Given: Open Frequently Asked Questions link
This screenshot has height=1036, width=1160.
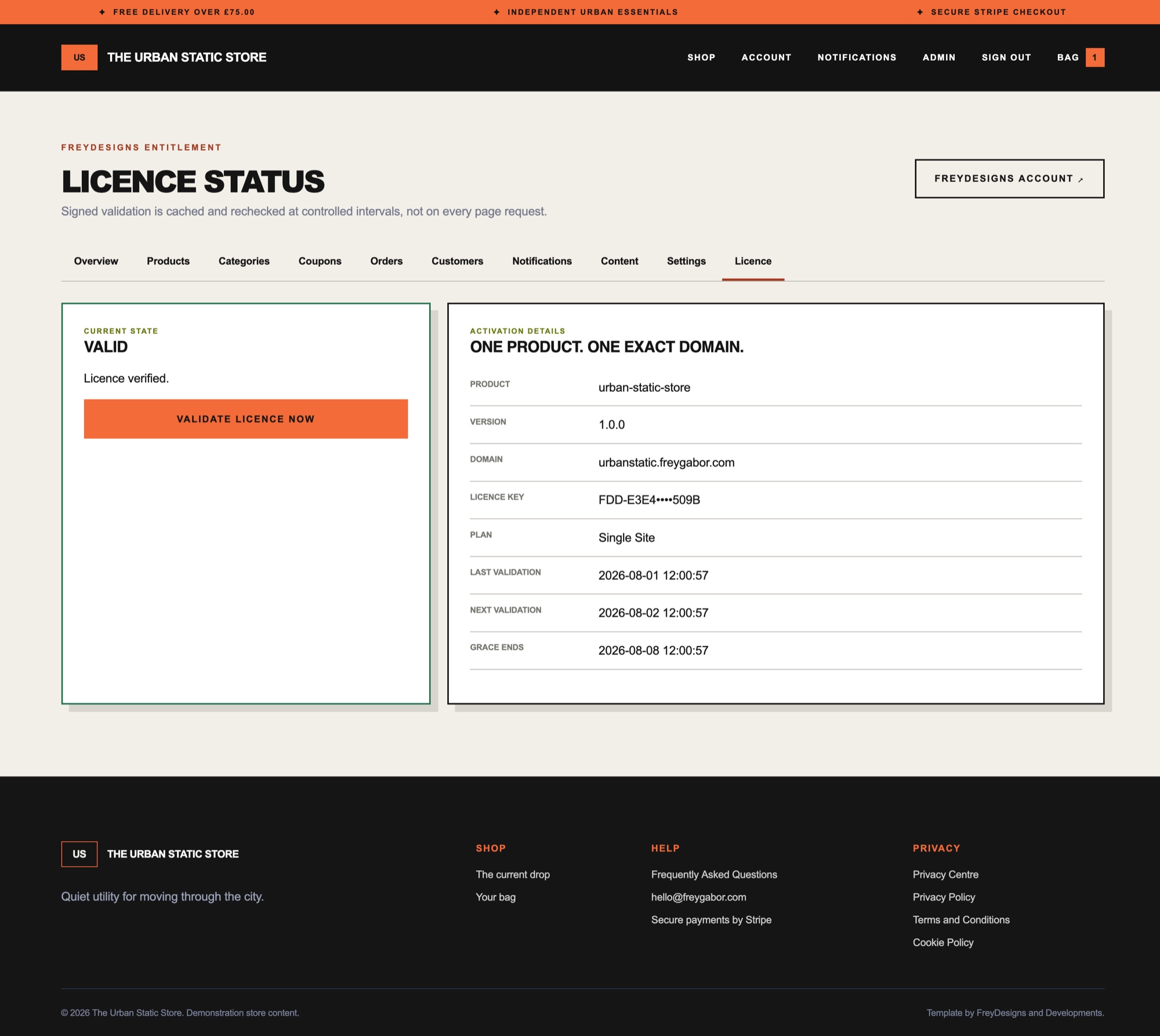Looking at the screenshot, I should 714,874.
